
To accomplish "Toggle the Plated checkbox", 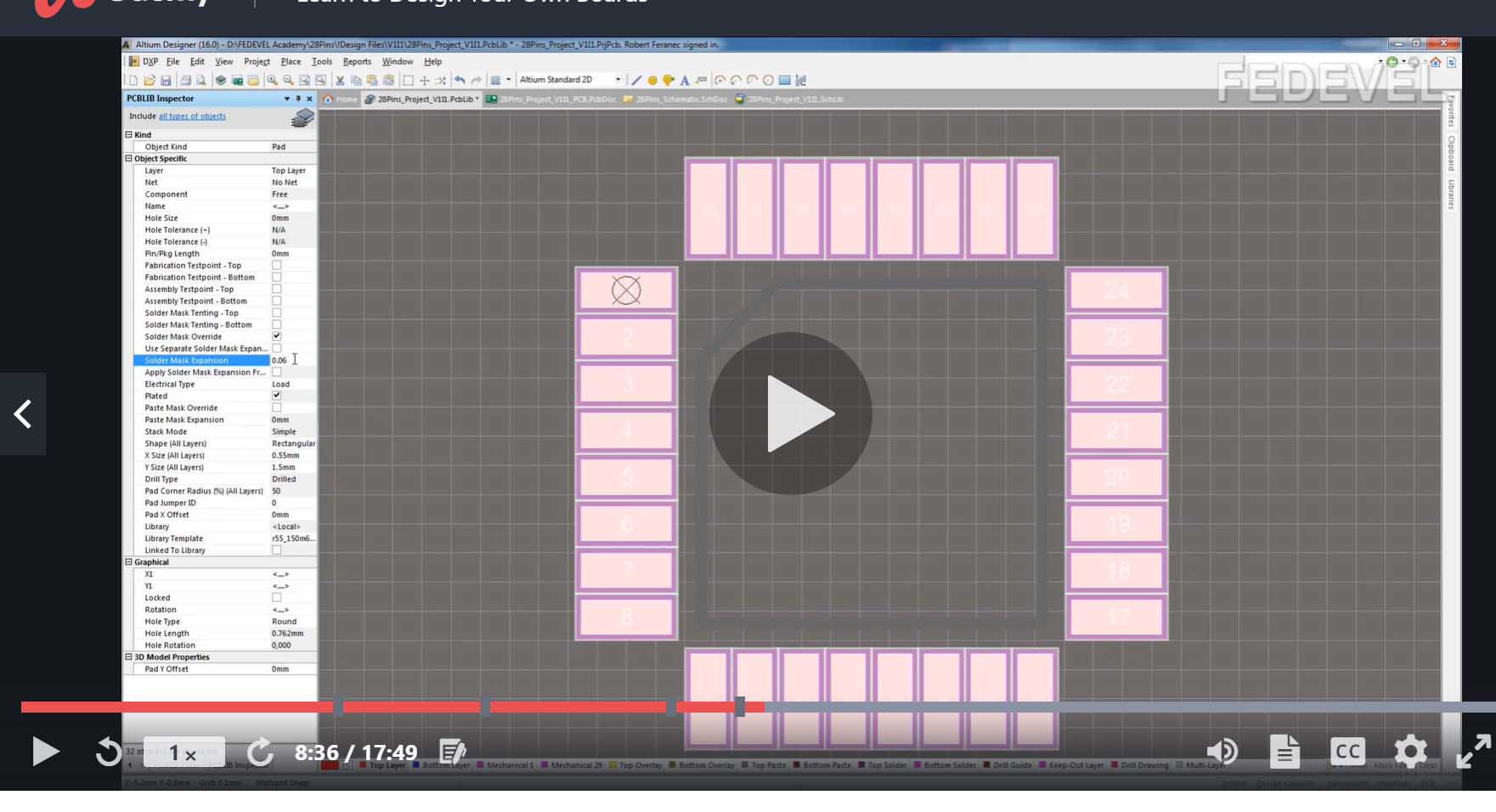I will tap(276, 396).
